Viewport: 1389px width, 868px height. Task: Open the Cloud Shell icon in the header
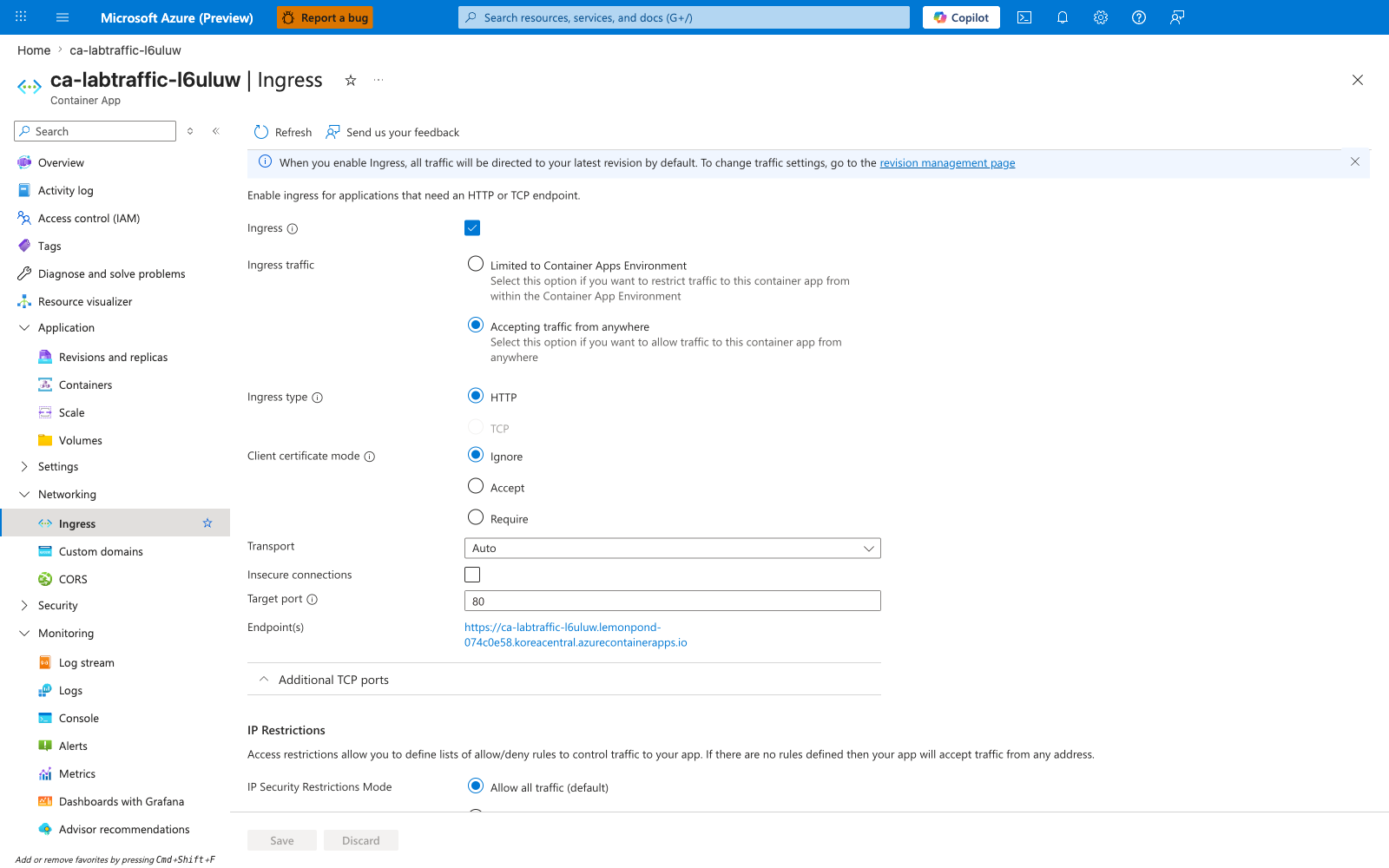tap(1024, 17)
